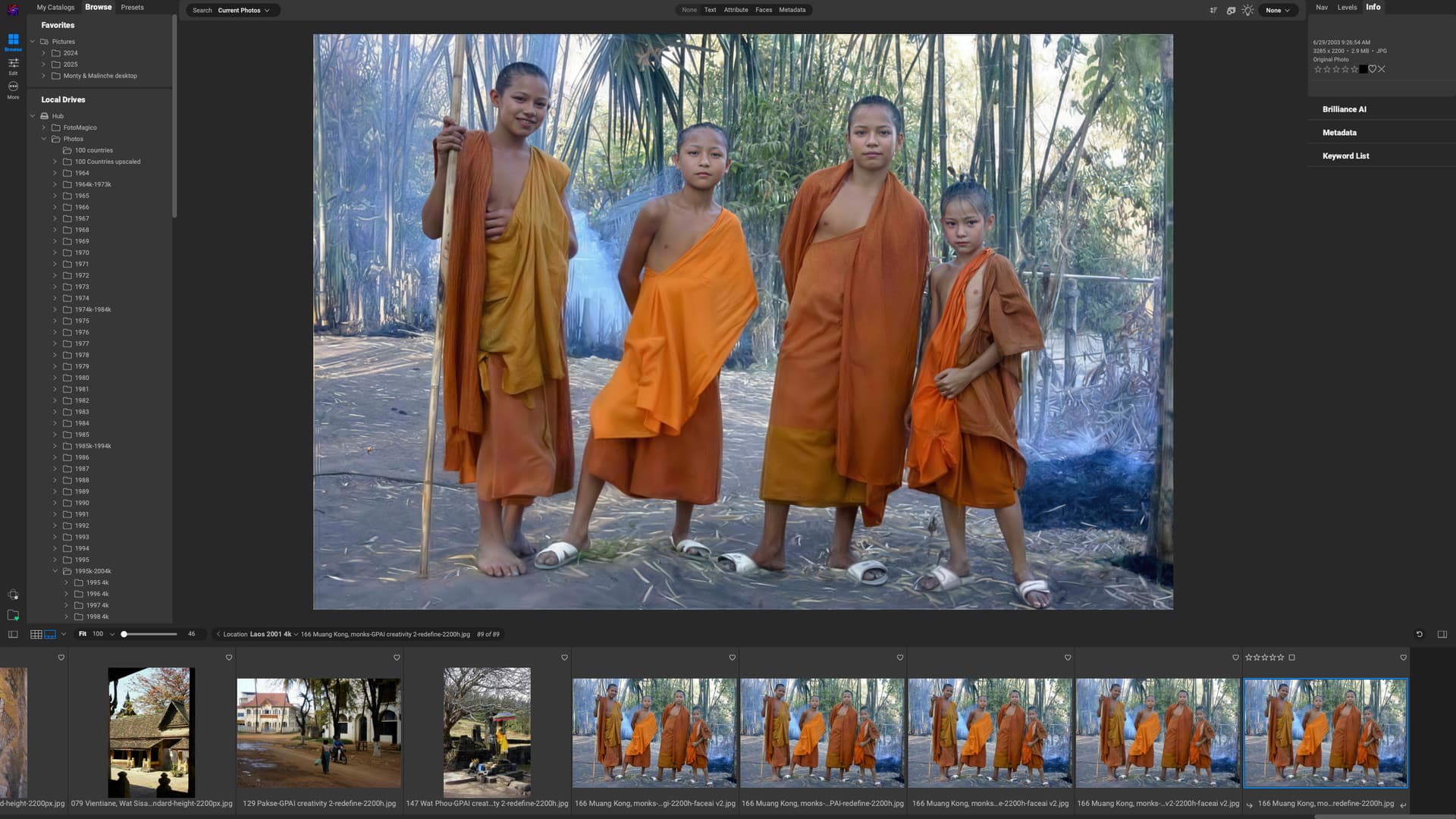Expand the Metadata panel
The width and height of the screenshot is (1456, 819).
(1339, 133)
